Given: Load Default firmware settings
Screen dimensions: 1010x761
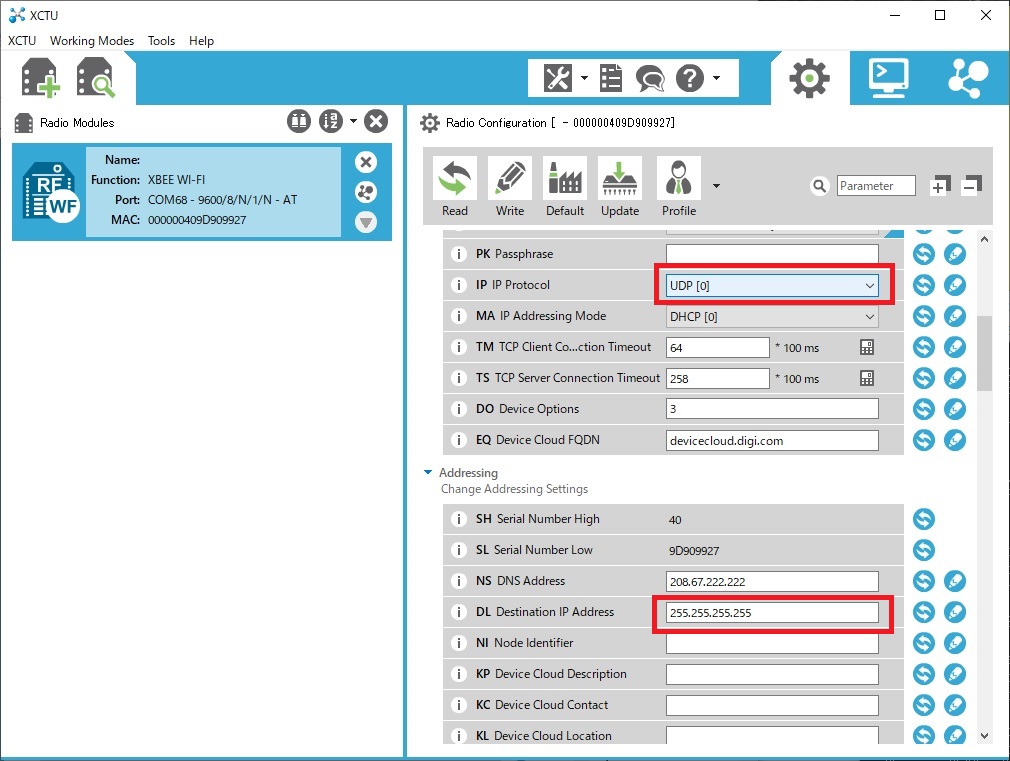Looking at the screenshot, I should (x=564, y=187).
